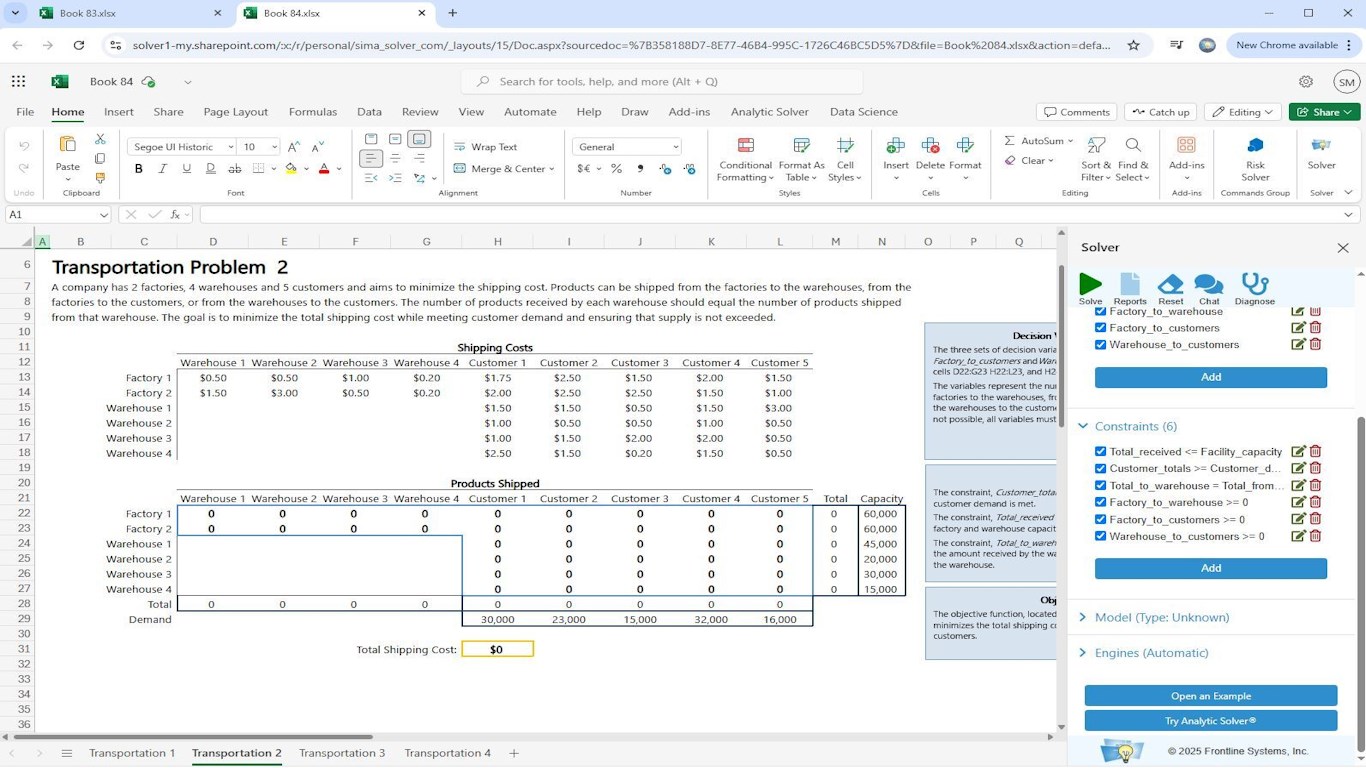The height and width of the screenshot is (768, 1366).
Task: Run the Solver with the green Solve icon
Action: [1090, 285]
